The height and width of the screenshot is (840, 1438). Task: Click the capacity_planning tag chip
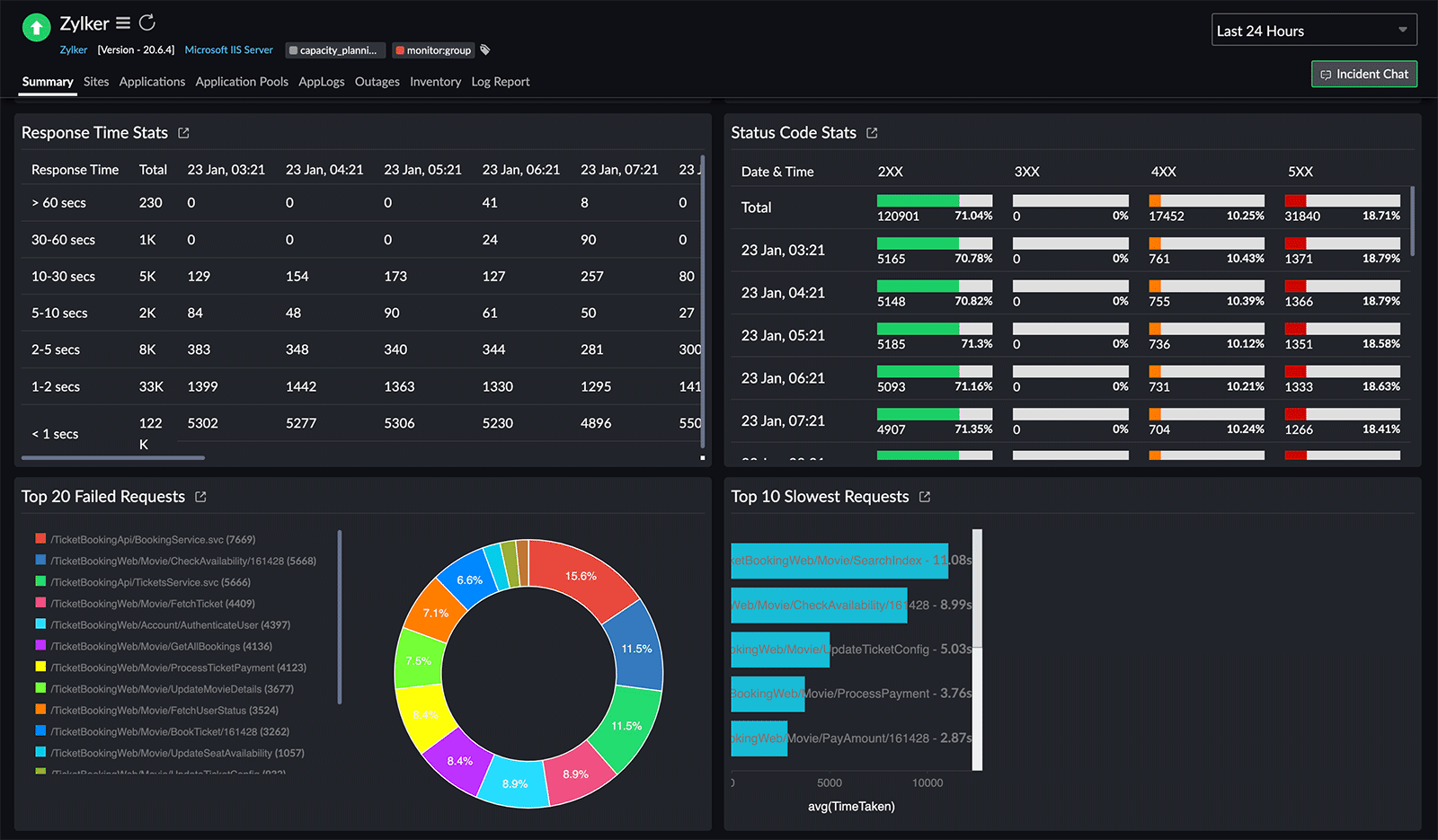pos(334,50)
